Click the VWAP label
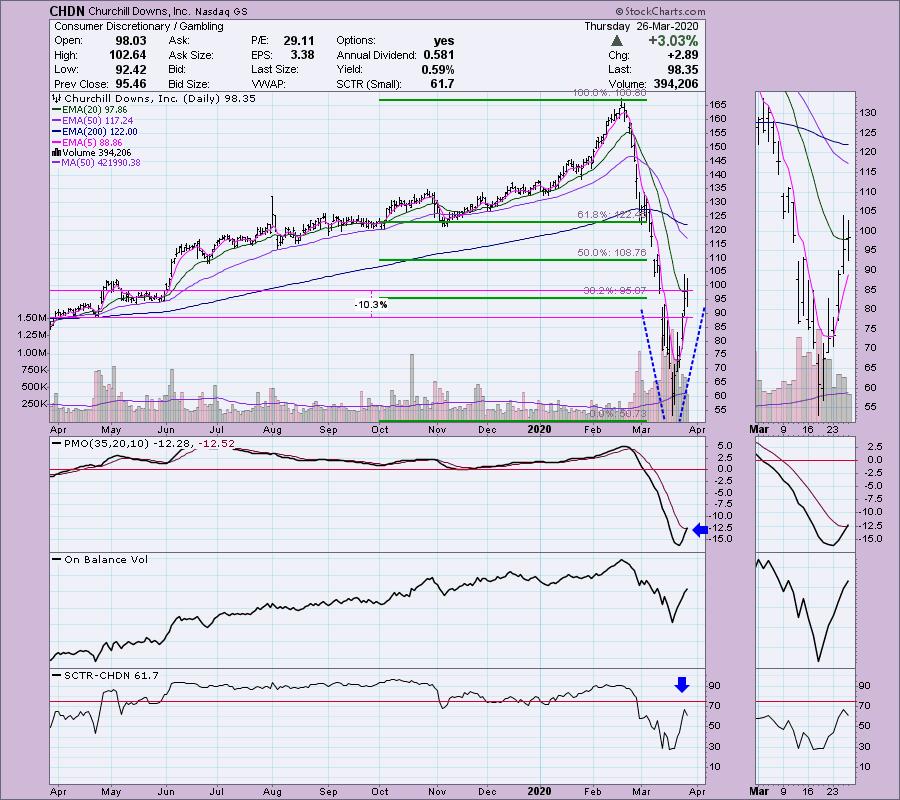900x800 pixels. pyautogui.click(x=268, y=84)
